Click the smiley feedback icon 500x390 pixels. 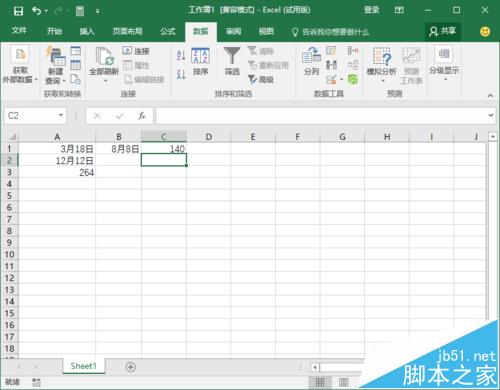click(485, 32)
